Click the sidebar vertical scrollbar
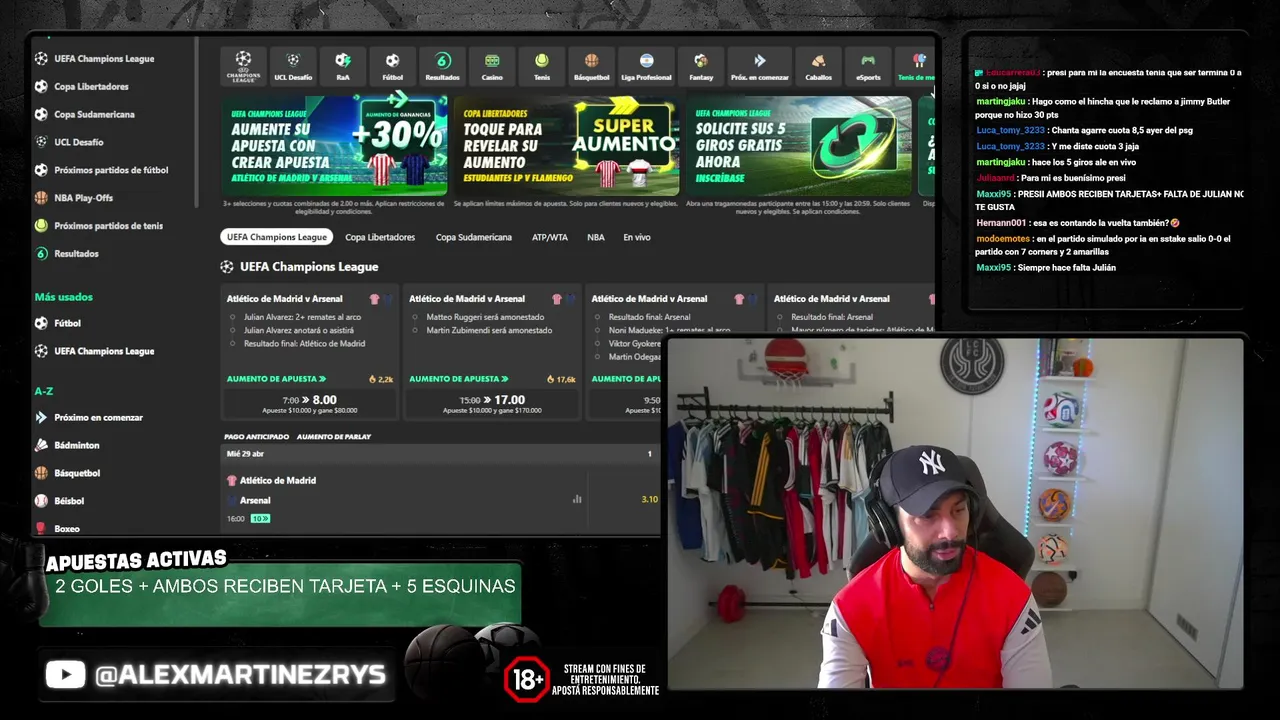This screenshot has width=1280, height=720. coord(197,122)
